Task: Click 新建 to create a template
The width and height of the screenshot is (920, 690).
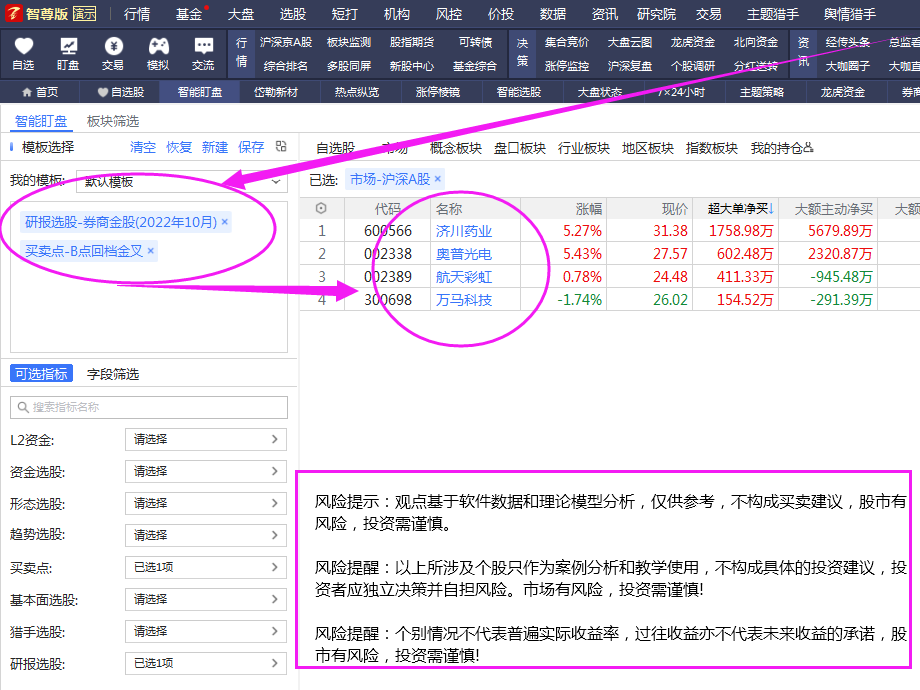Action: tap(215, 147)
